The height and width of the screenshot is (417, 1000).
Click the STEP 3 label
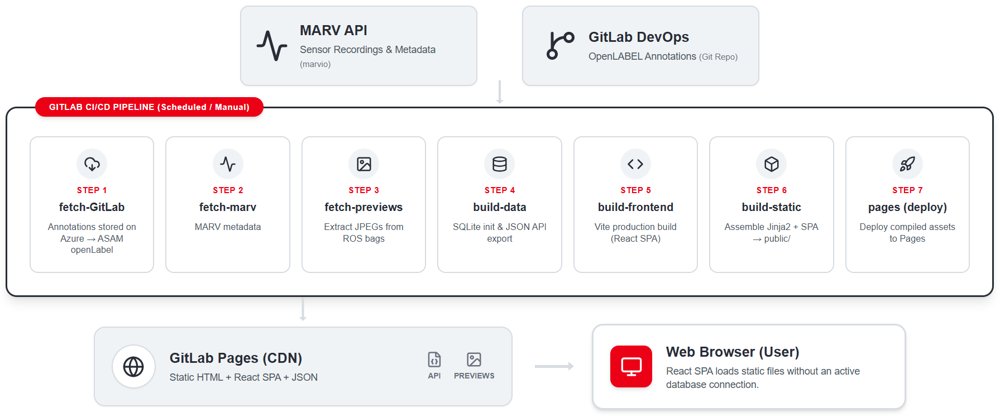(x=364, y=190)
